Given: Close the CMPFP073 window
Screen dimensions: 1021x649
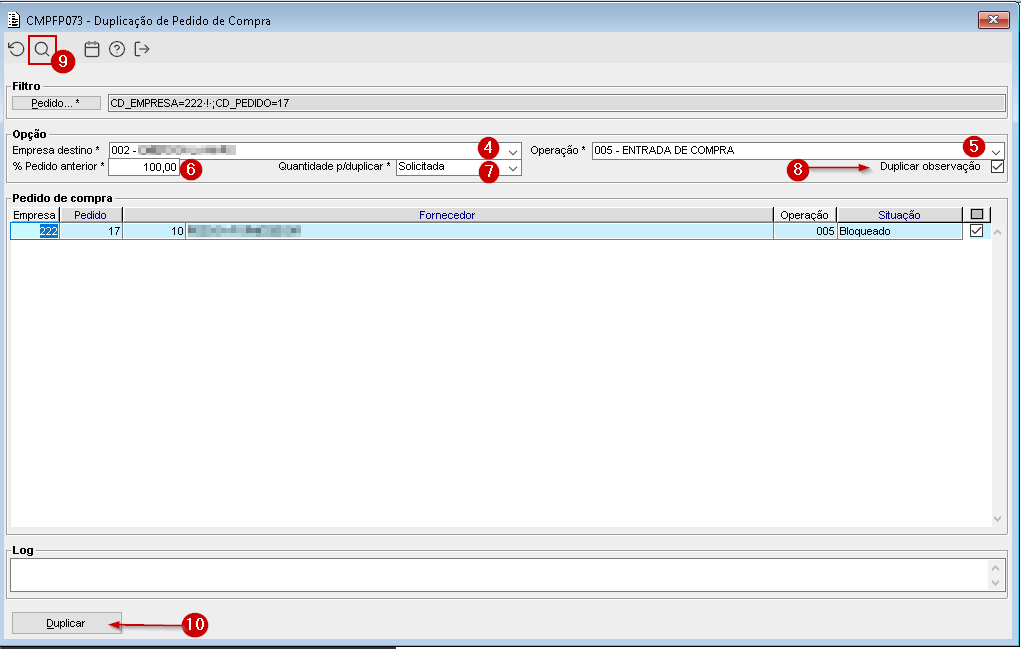Looking at the screenshot, I should [x=993, y=20].
